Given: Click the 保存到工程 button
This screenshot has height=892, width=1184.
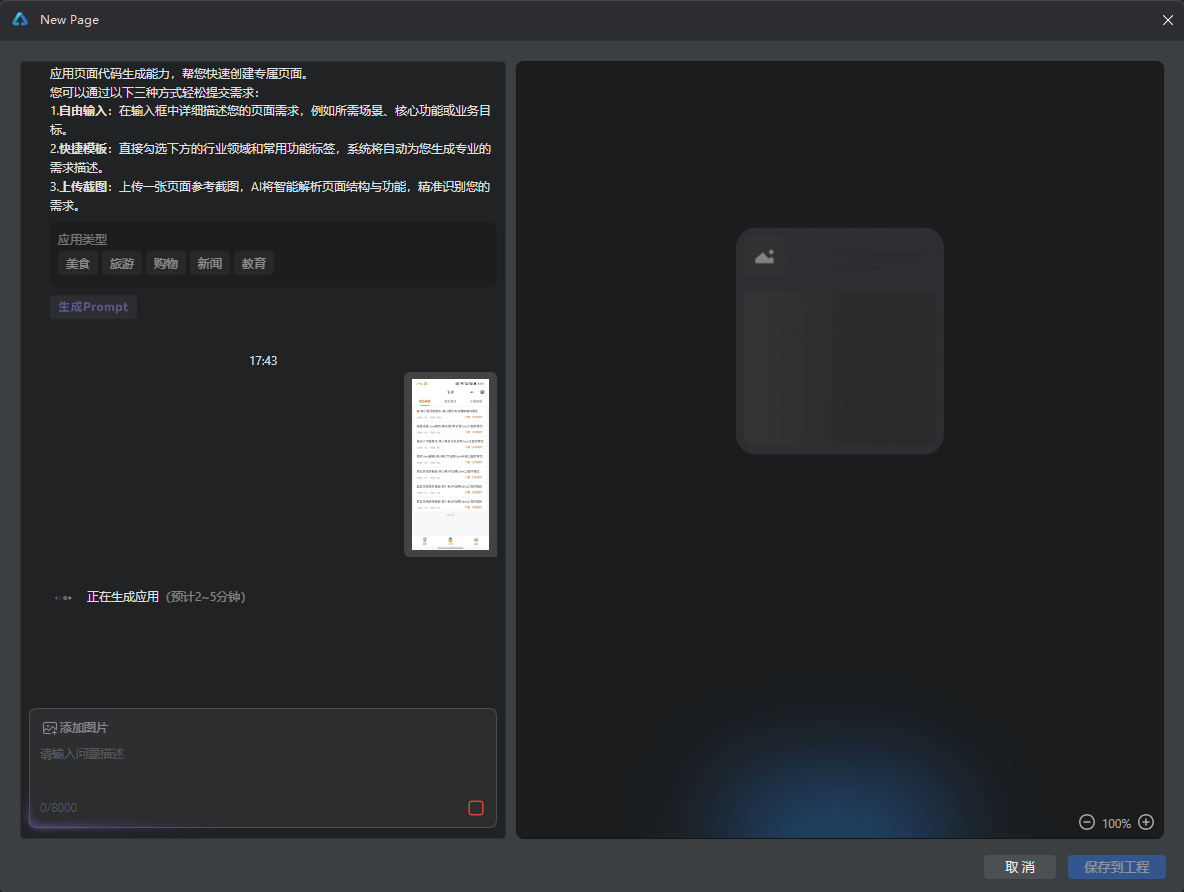Looking at the screenshot, I should pyautogui.click(x=1116, y=867).
